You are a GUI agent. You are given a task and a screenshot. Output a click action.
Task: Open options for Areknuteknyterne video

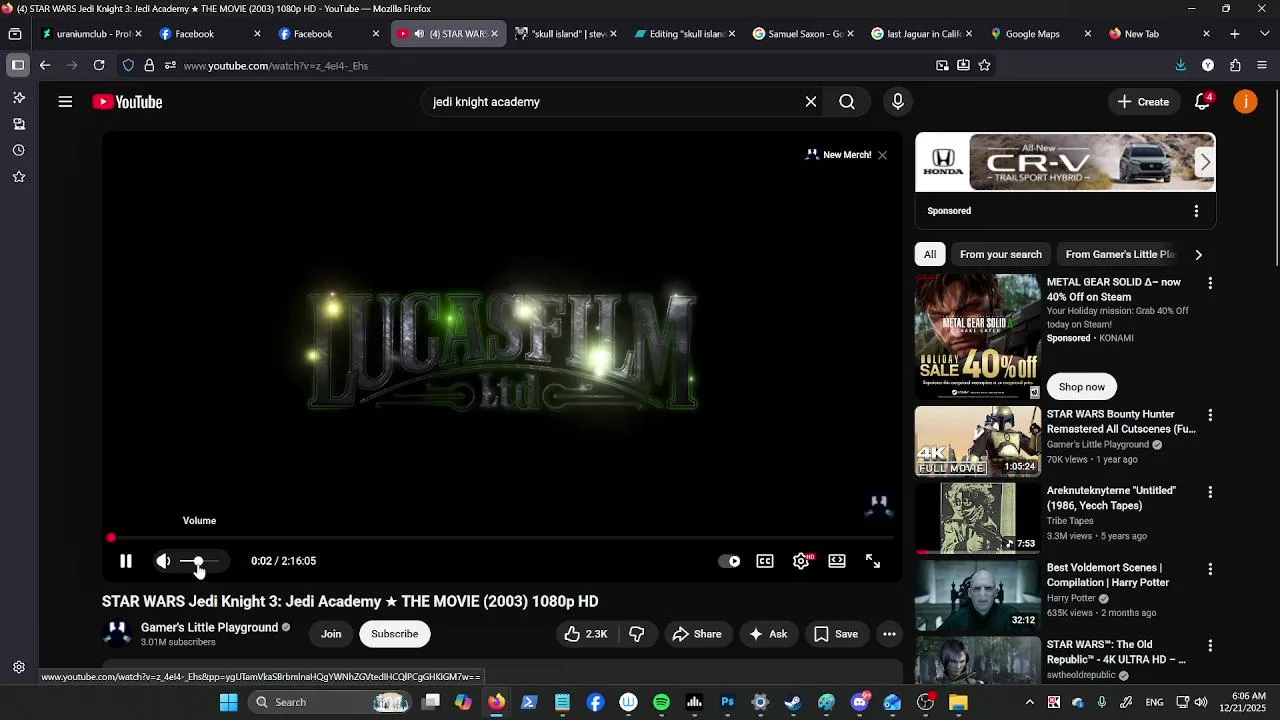(1210, 492)
